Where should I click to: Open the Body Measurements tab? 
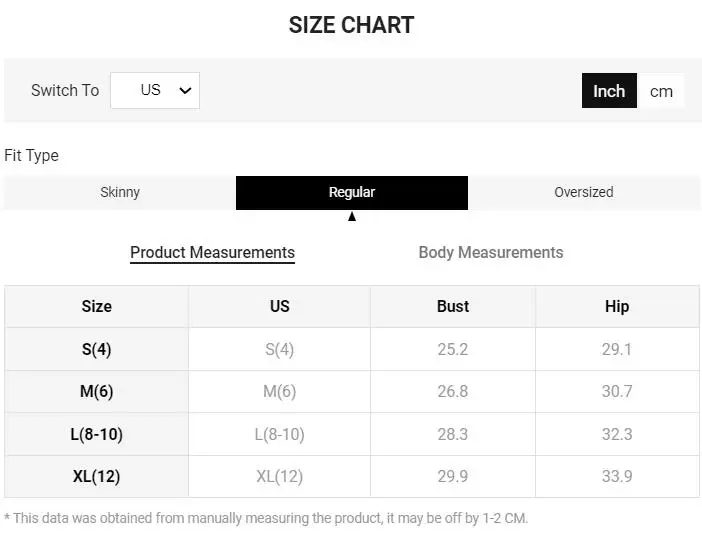tap(491, 252)
